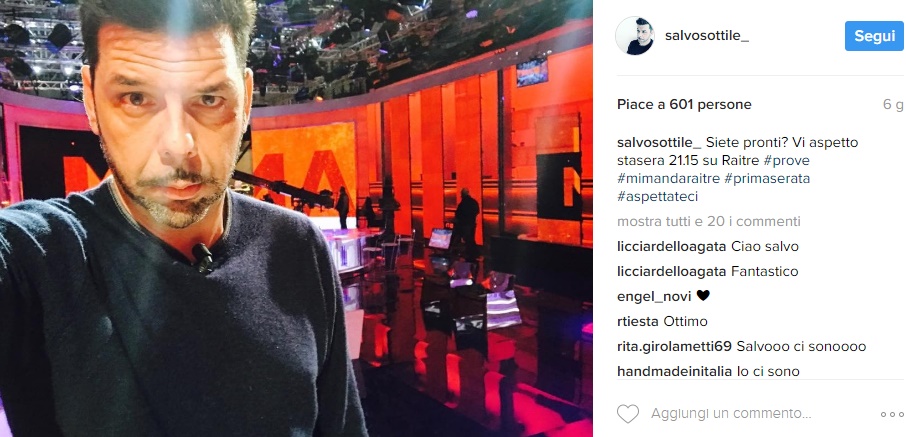The image size is (906, 437).
Task: Click the '6 g' post timestamp
Action: coord(893,105)
